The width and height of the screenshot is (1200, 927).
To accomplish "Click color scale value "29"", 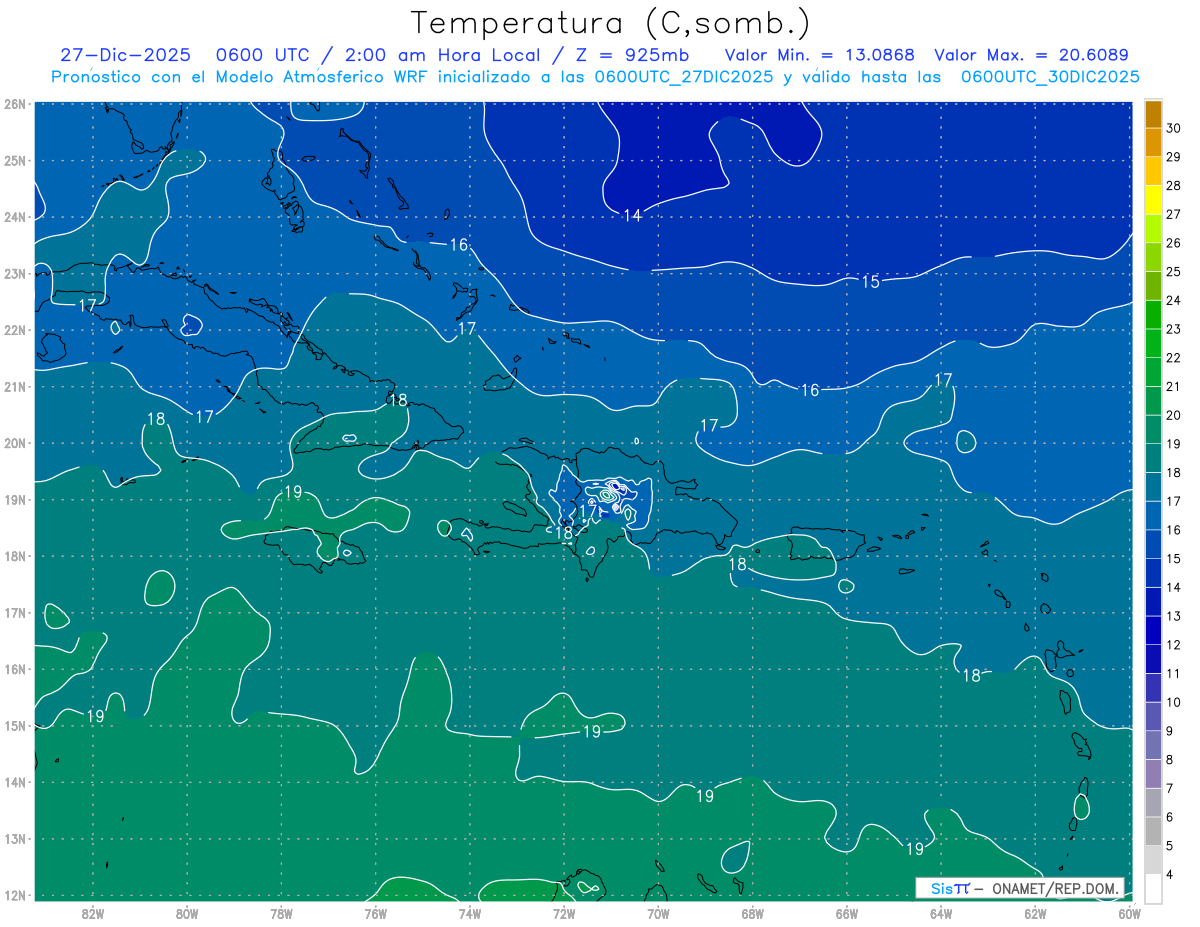I will click(1173, 156).
